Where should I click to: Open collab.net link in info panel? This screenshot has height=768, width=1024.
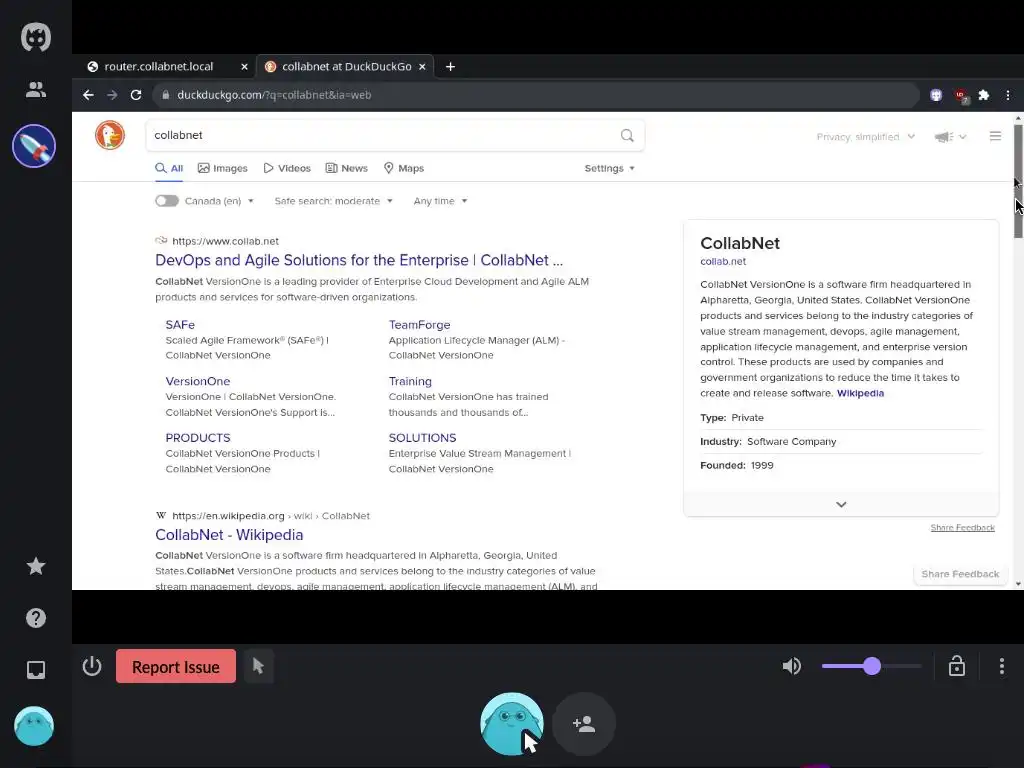coord(723,262)
